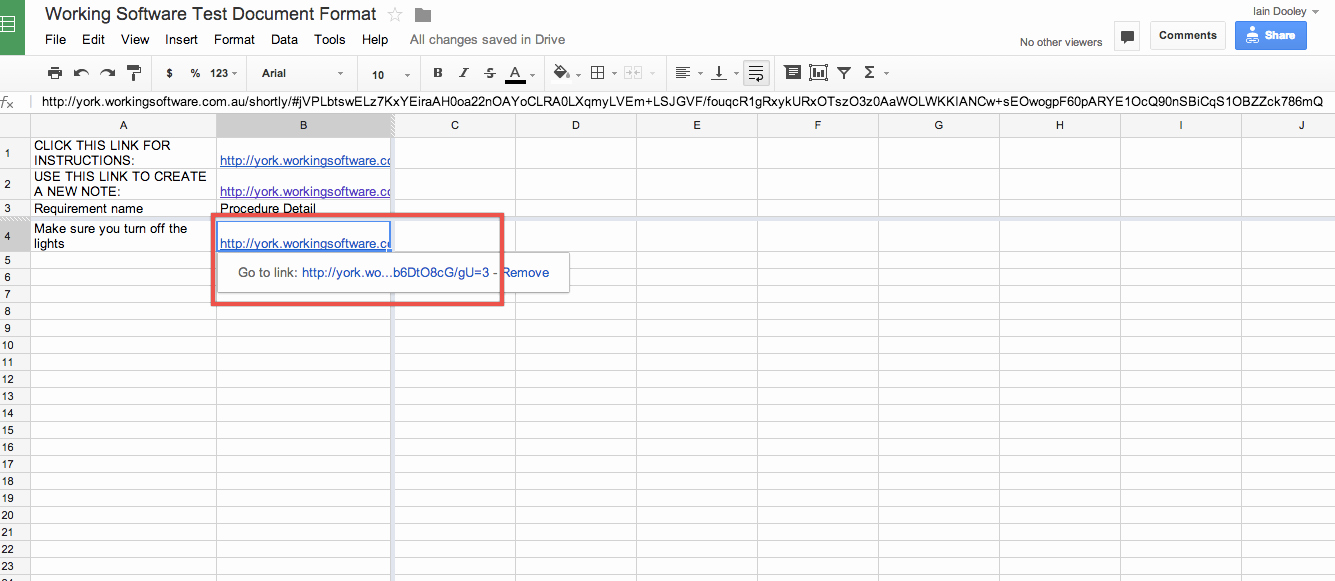Click the horizontal align icon
The height and width of the screenshot is (581, 1335).
tap(683, 73)
